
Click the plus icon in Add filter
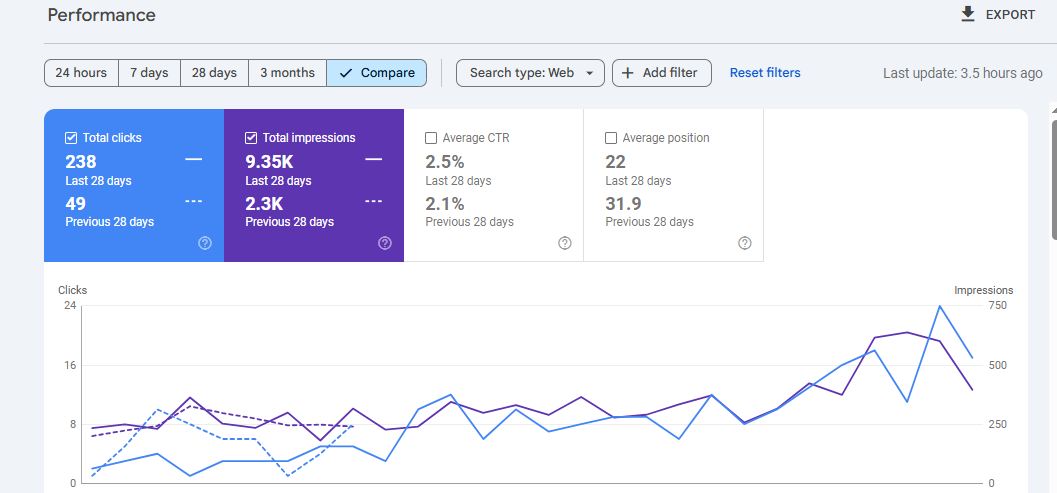tap(628, 73)
